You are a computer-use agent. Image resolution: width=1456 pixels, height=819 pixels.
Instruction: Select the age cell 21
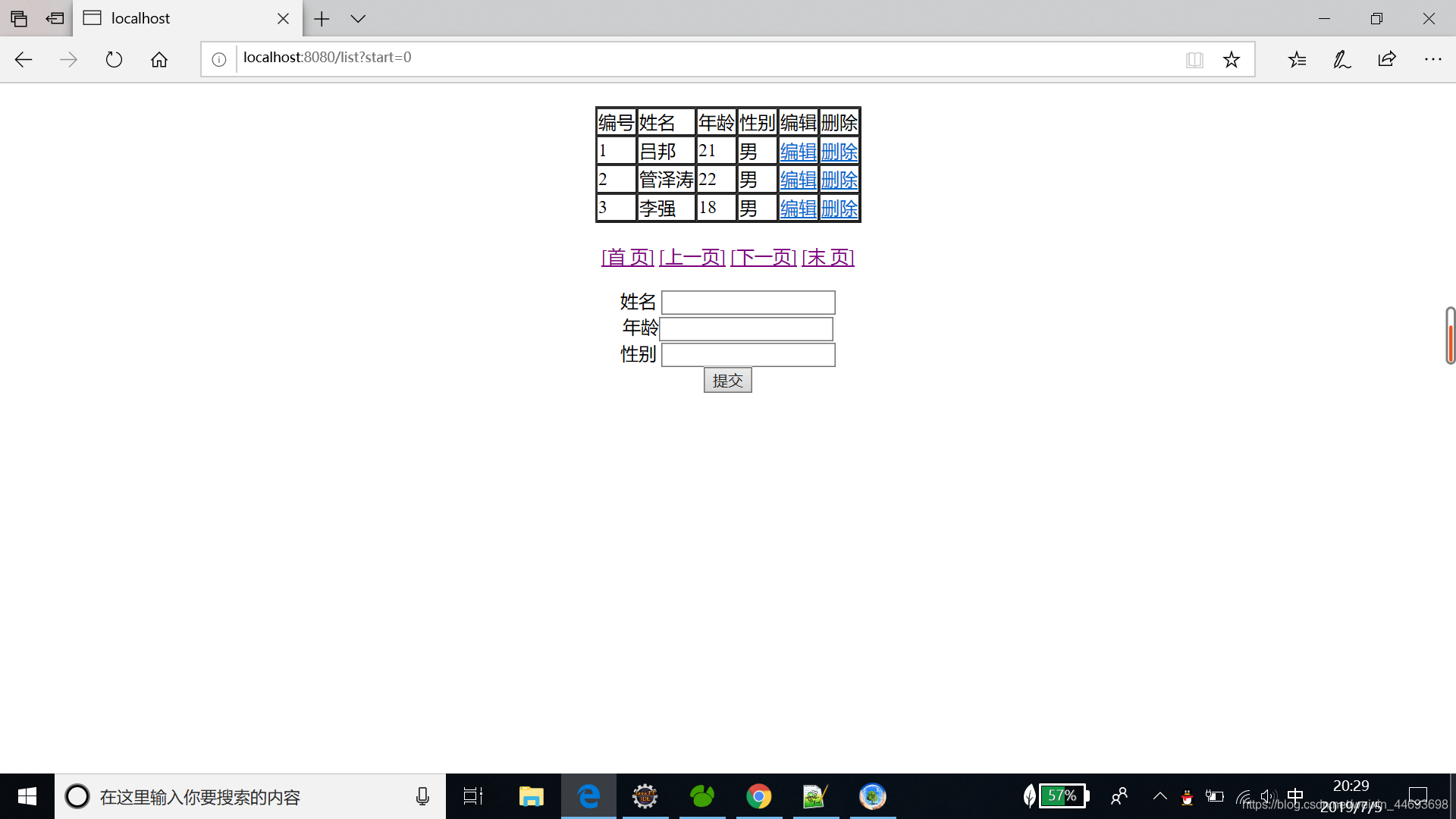point(716,151)
